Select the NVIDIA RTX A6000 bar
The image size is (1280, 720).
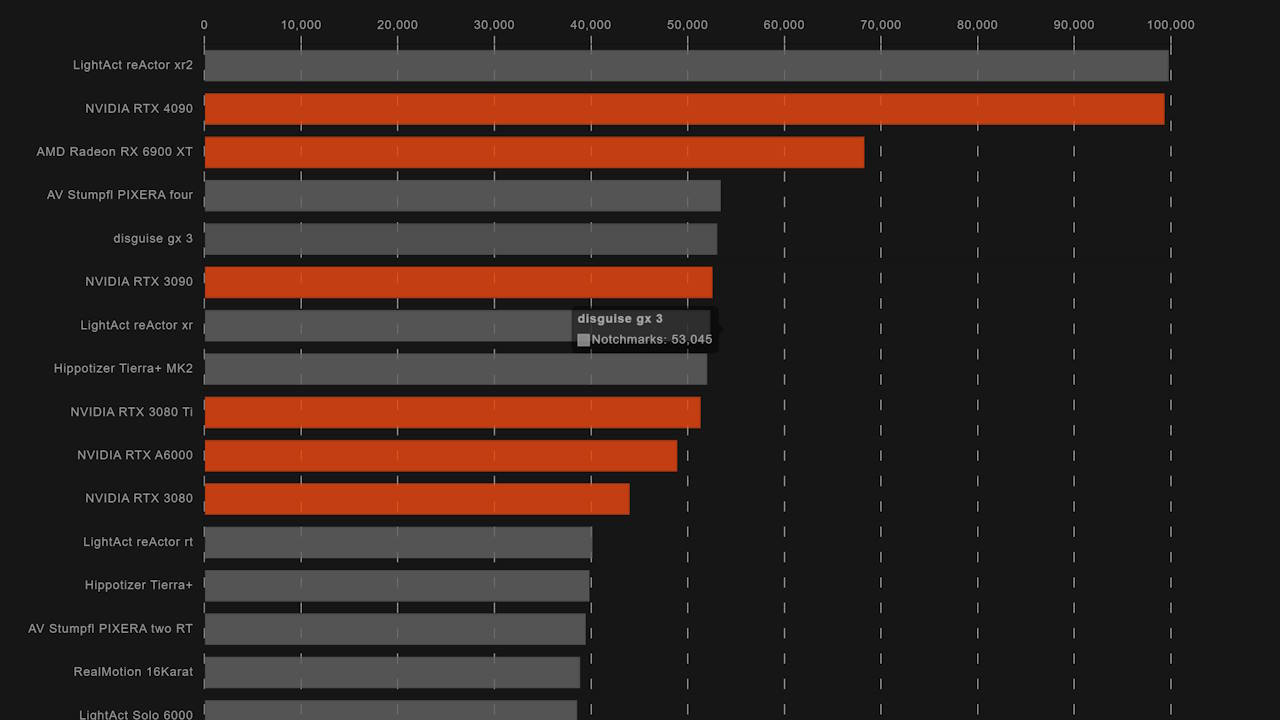pos(440,456)
